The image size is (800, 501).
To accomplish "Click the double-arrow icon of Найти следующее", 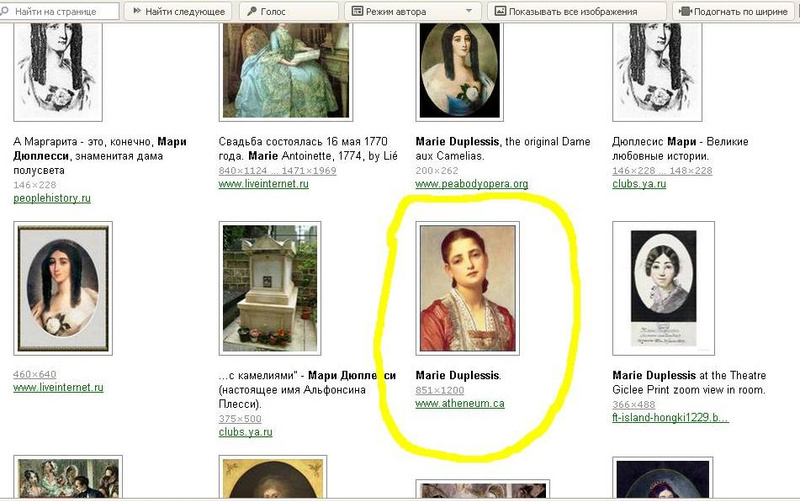I will (136, 11).
